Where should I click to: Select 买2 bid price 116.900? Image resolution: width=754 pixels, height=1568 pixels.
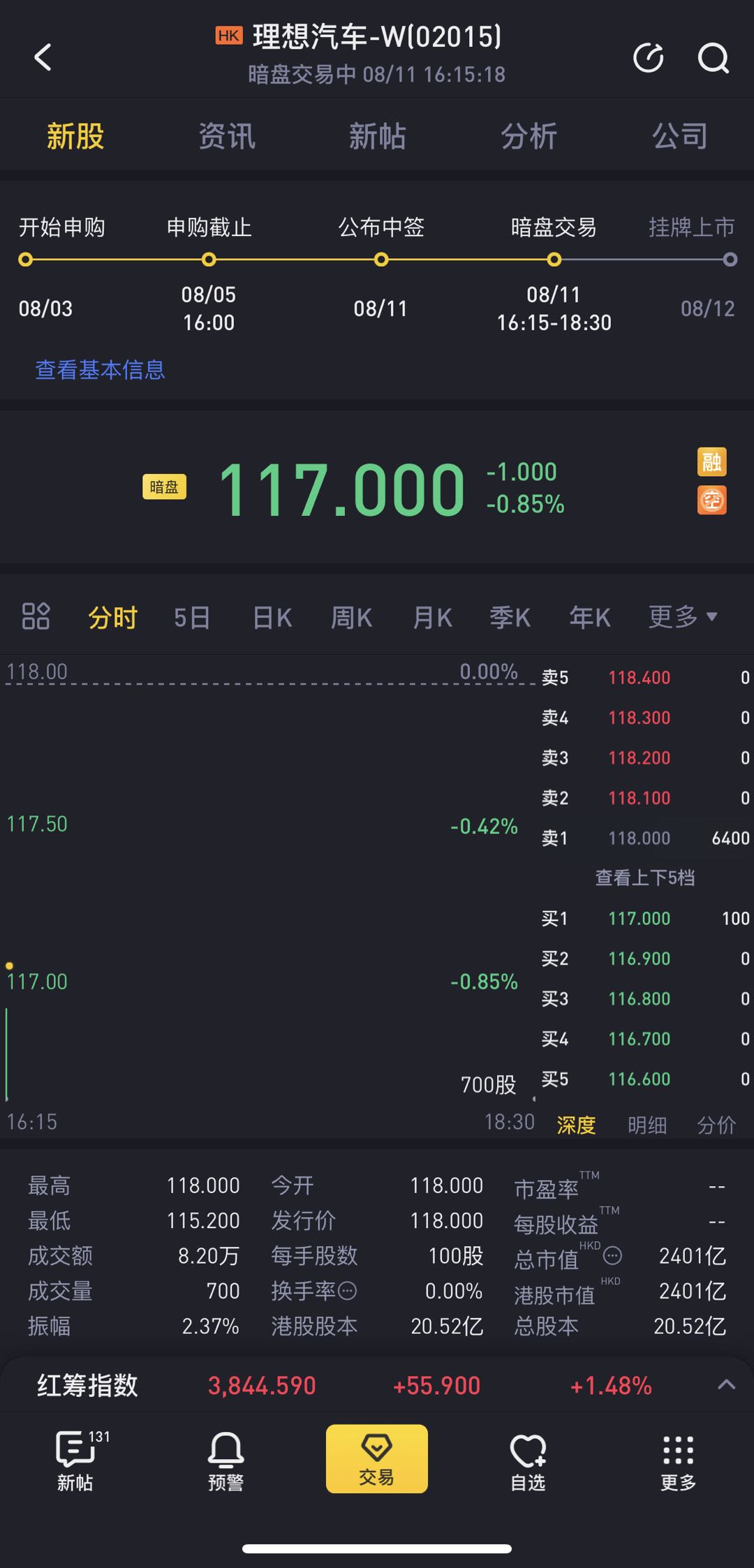point(639,959)
